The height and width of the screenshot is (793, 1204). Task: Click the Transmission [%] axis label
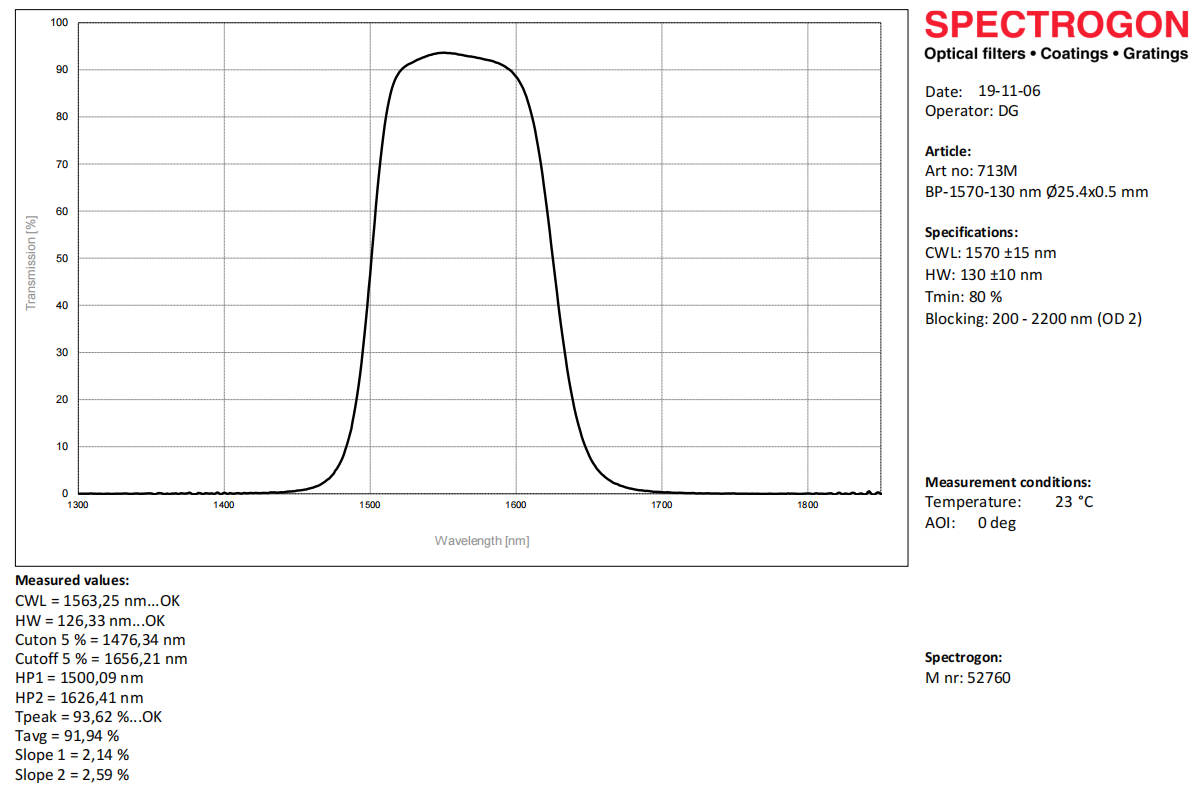(x=31, y=262)
